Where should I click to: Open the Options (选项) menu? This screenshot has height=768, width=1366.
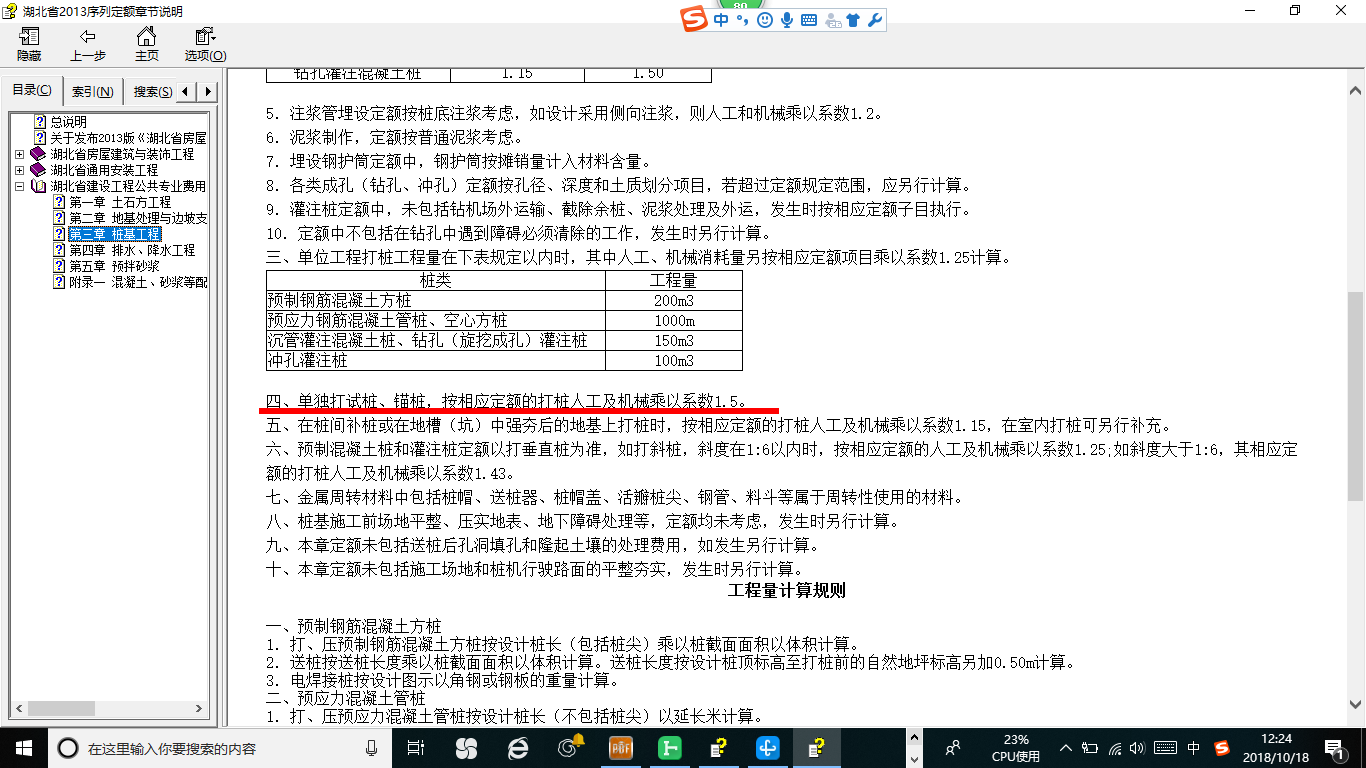(x=205, y=45)
